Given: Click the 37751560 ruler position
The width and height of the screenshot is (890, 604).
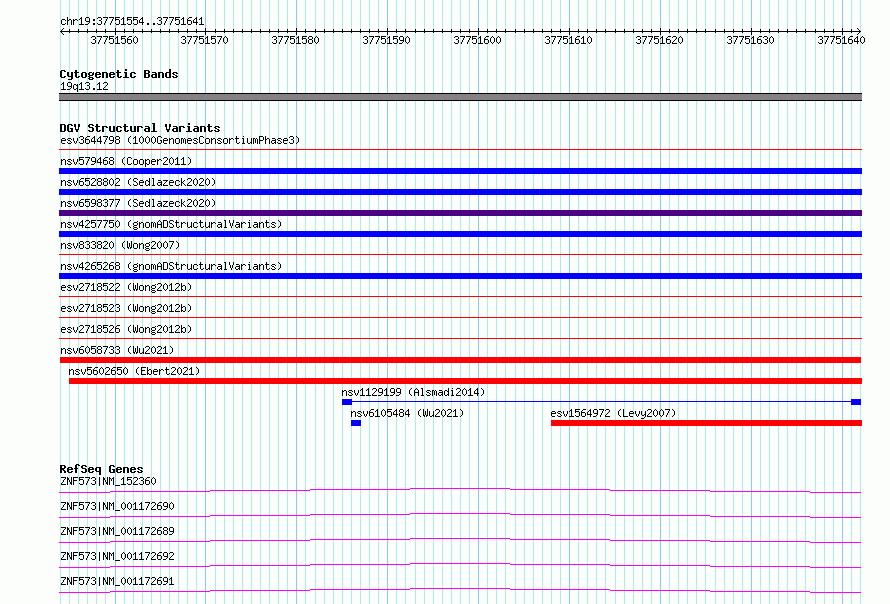Looking at the screenshot, I should tap(114, 40).
